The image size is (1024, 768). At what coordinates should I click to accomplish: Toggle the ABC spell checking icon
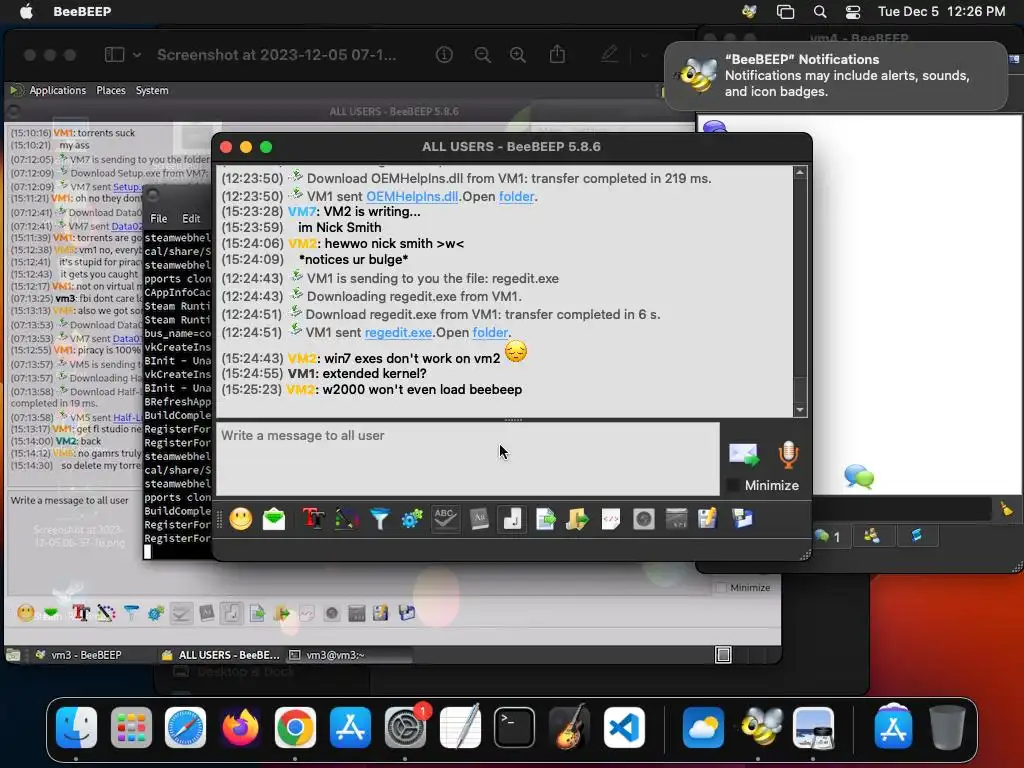tap(445, 519)
